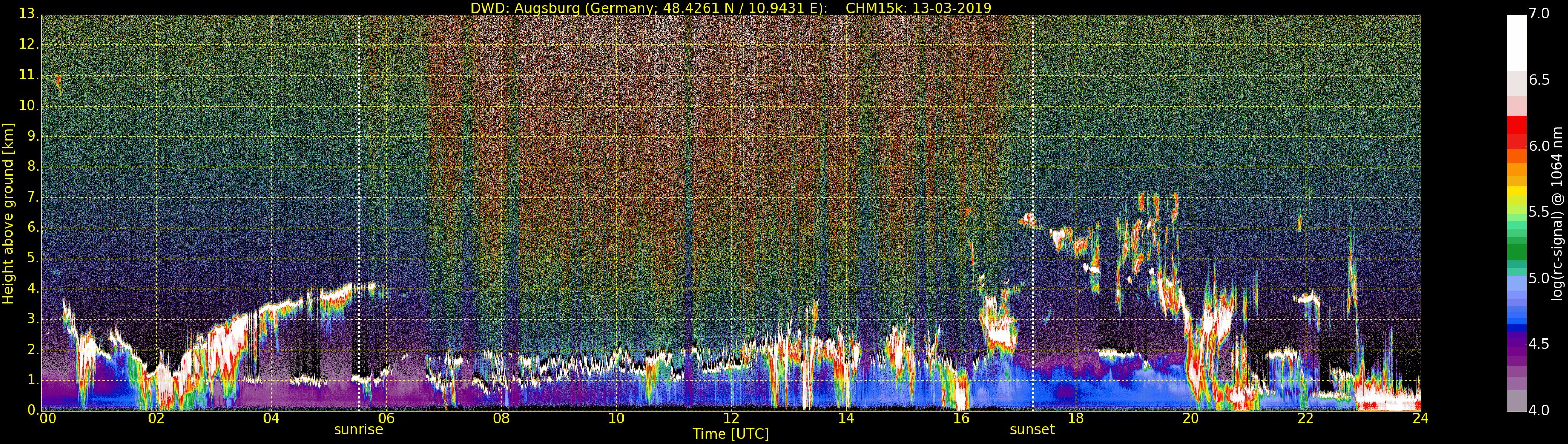This screenshot has height=444, width=1568.
Task: Click the "log(rc-signal) @ 1064 nm" colorbar label
Action: click(1557, 214)
